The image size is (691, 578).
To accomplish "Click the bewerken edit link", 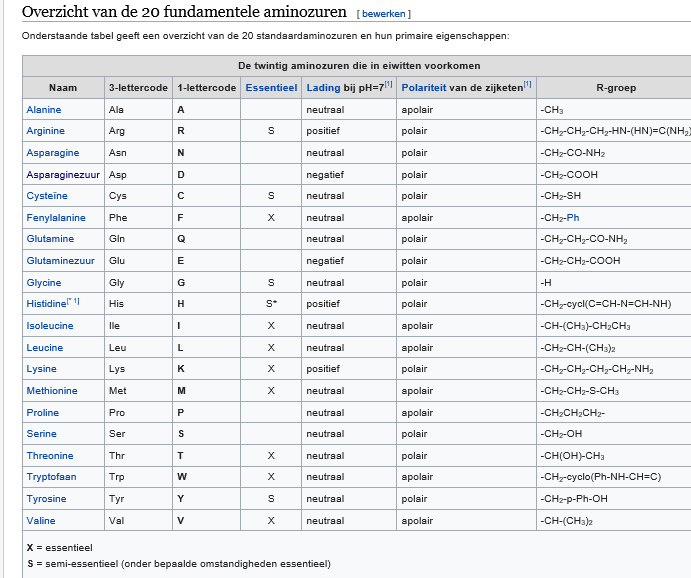I will click(383, 14).
